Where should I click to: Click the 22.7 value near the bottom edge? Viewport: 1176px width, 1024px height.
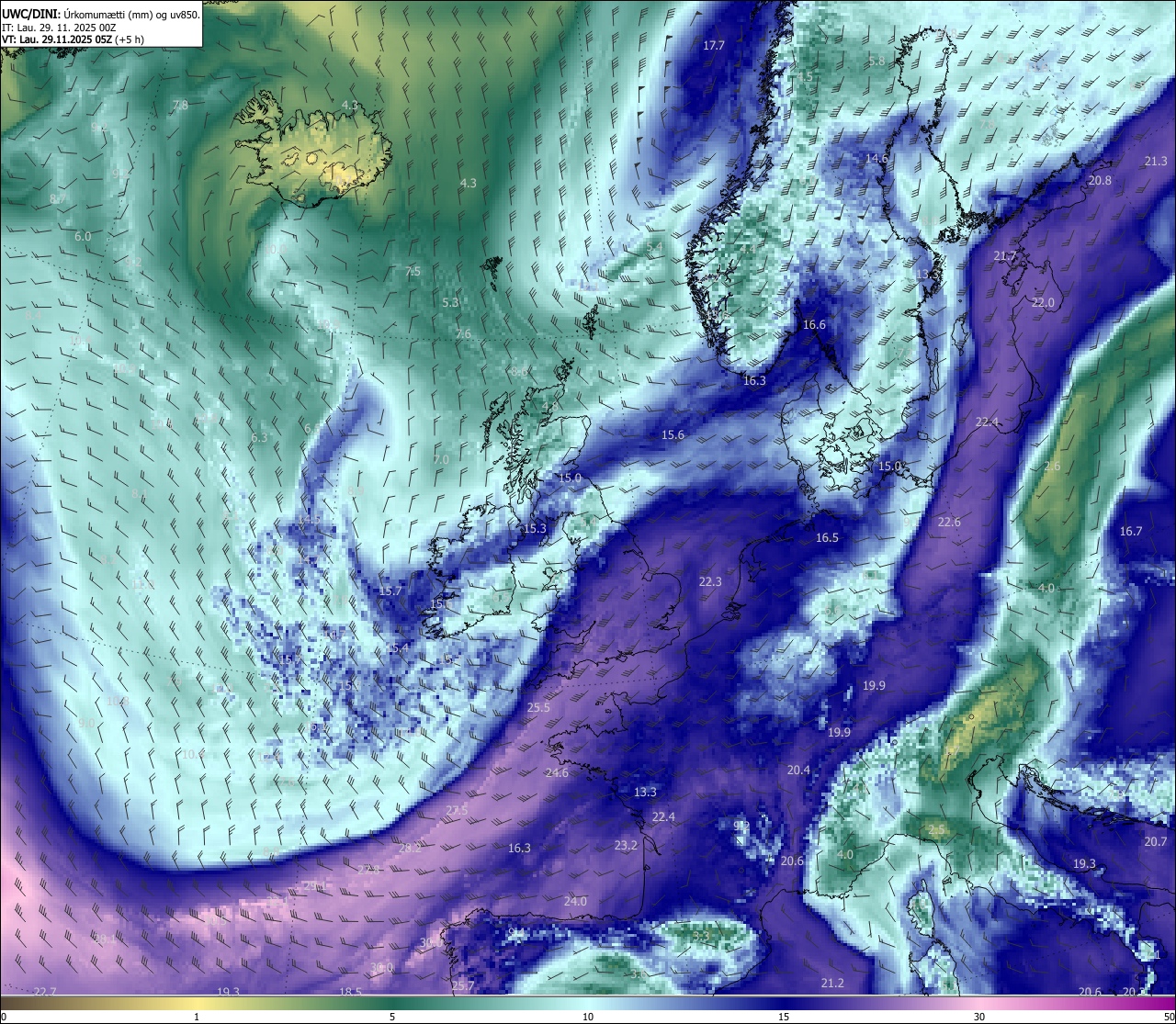pos(45,992)
